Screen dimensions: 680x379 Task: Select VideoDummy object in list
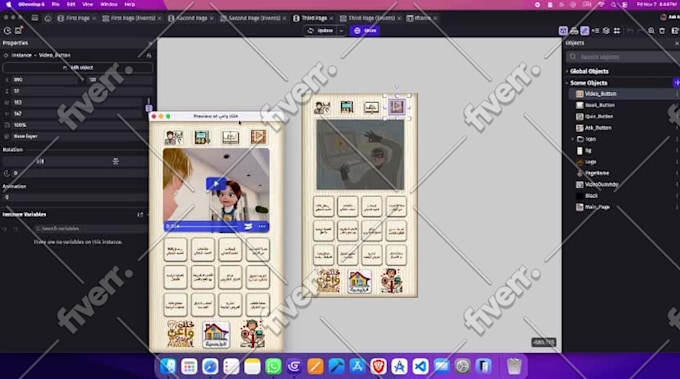602,184
